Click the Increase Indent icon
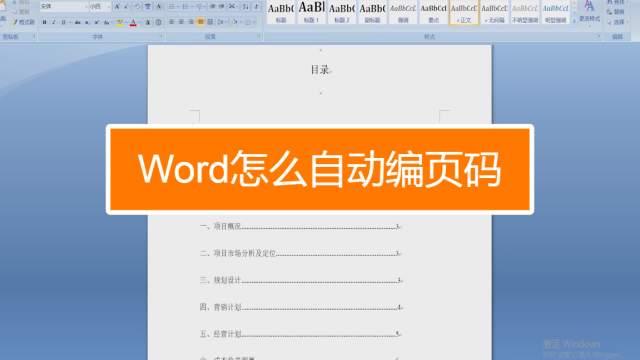Image resolution: width=640 pixels, height=360 pixels. point(222,7)
